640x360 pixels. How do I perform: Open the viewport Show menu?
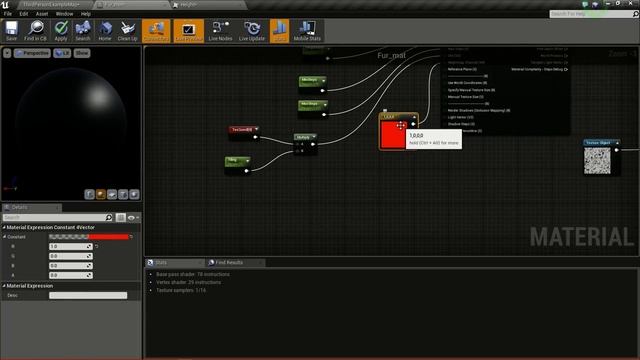tap(82, 53)
